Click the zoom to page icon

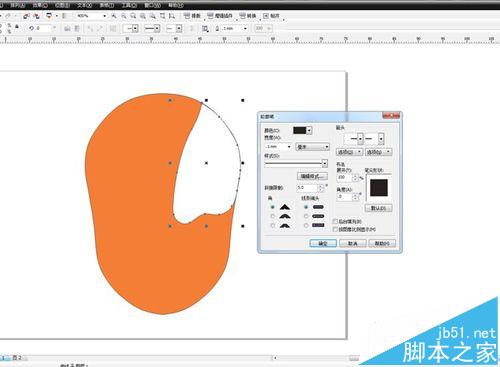162,16
